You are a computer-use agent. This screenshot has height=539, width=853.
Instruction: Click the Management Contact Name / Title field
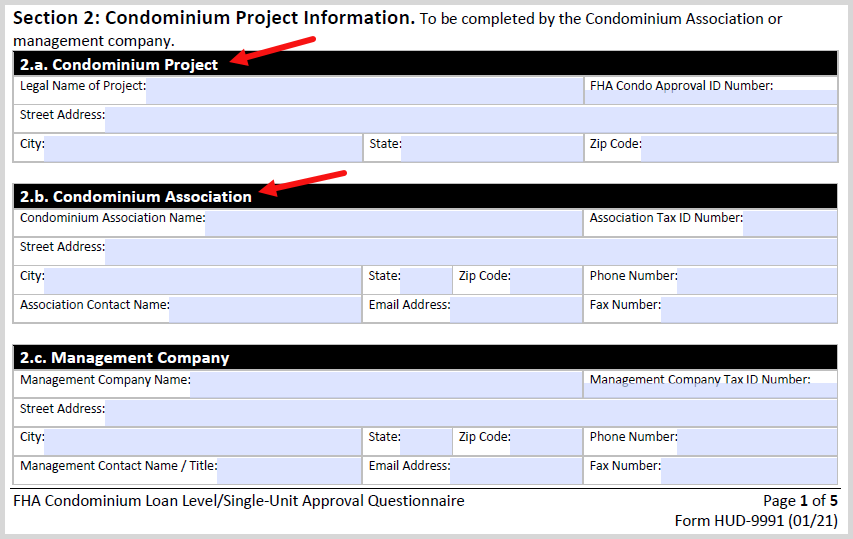coord(288,470)
